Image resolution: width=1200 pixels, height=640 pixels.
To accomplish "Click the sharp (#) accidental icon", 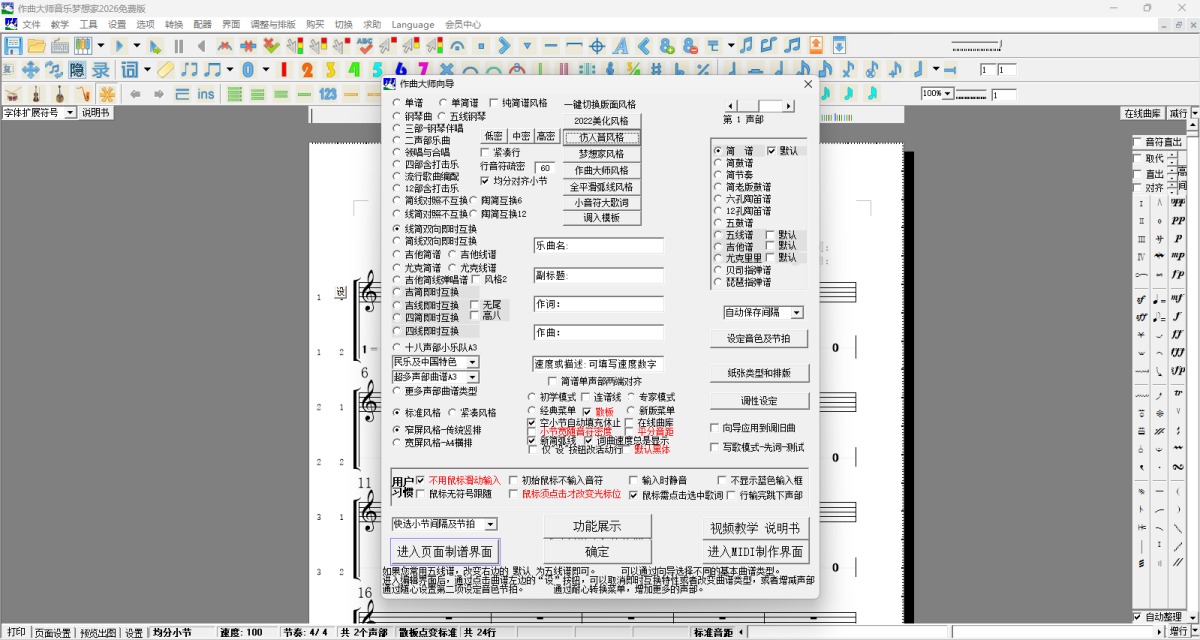I will [x=657, y=70].
